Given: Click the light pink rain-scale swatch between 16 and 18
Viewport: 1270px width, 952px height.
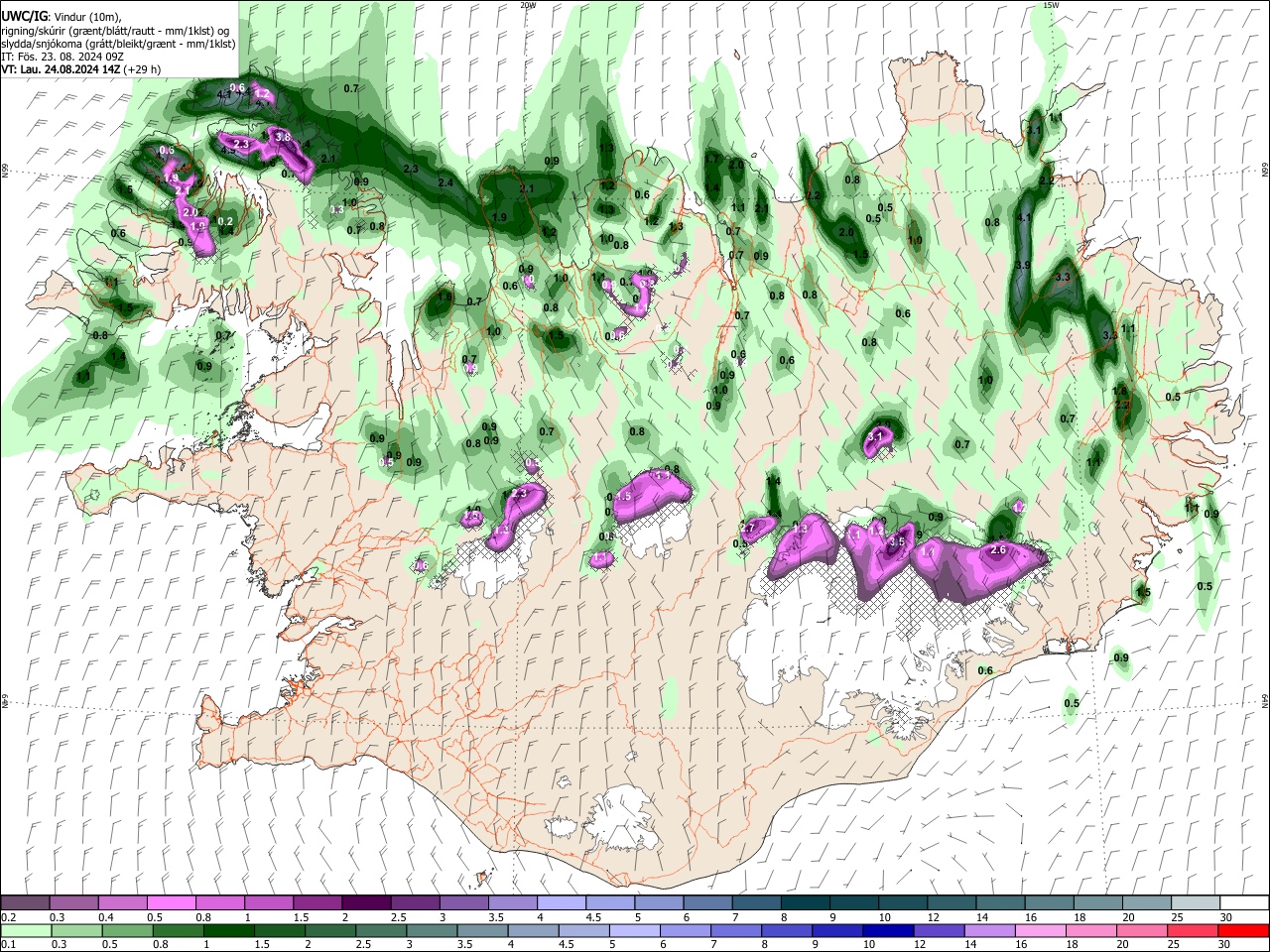Looking at the screenshot, I should pyautogui.click(x=1041, y=930).
